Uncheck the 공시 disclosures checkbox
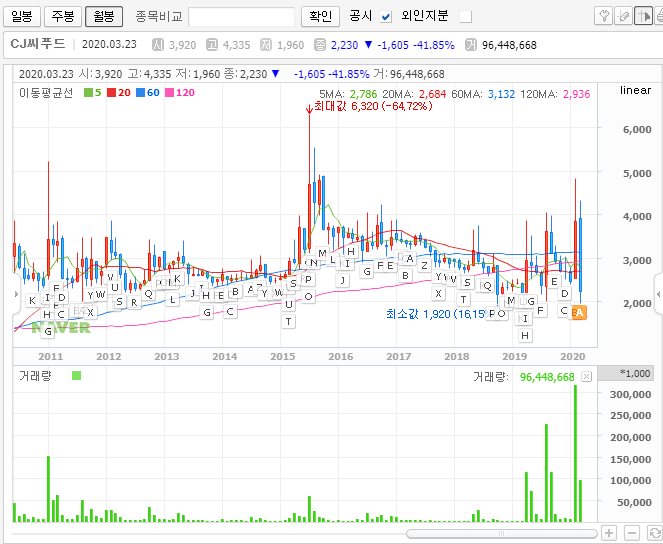The width and height of the screenshot is (663, 544). (386, 17)
